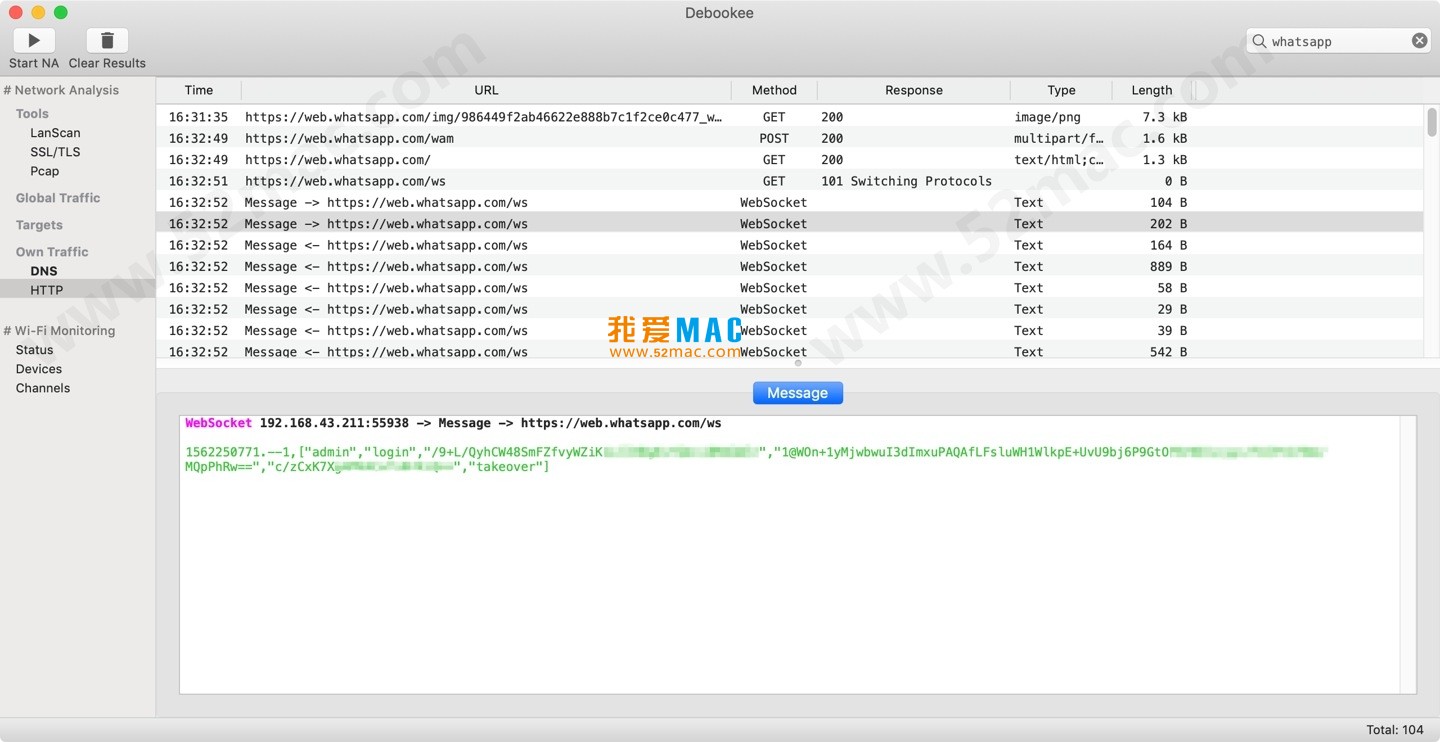This screenshot has width=1440, height=742.
Task: Click the magnifier icon in the search field
Action: tap(1259, 41)
